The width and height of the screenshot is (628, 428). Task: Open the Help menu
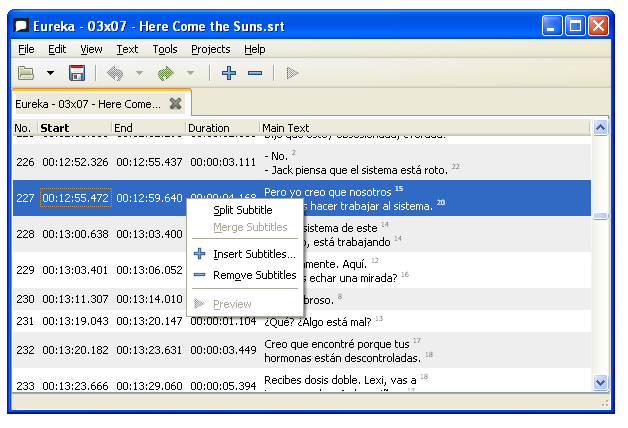[x=255, y=49]
